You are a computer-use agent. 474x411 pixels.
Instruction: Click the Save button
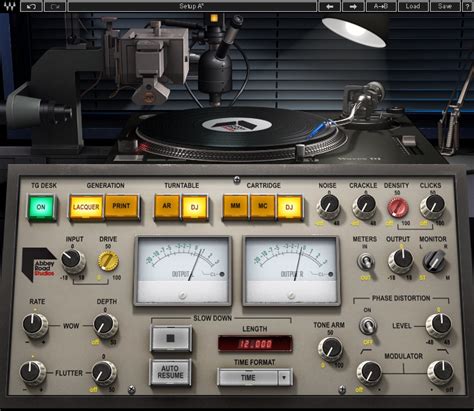click(x=445, y=6)
